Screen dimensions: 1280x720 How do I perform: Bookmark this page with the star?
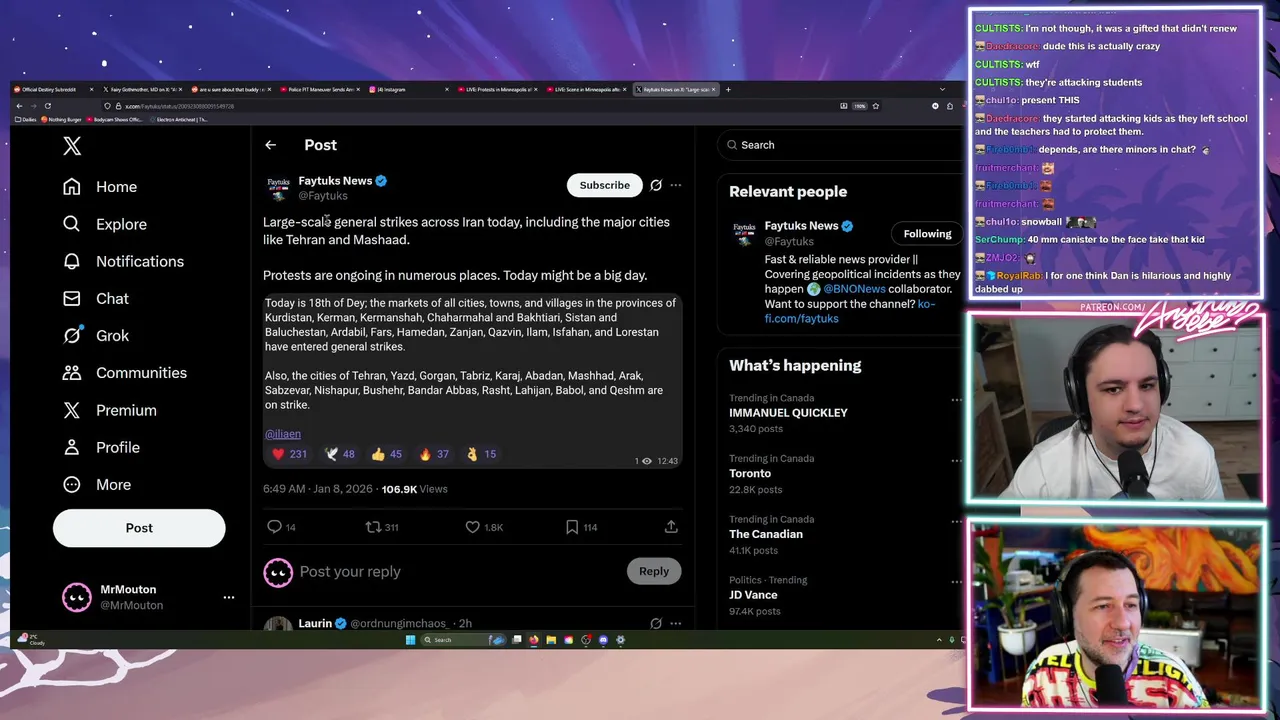[875, 106]
